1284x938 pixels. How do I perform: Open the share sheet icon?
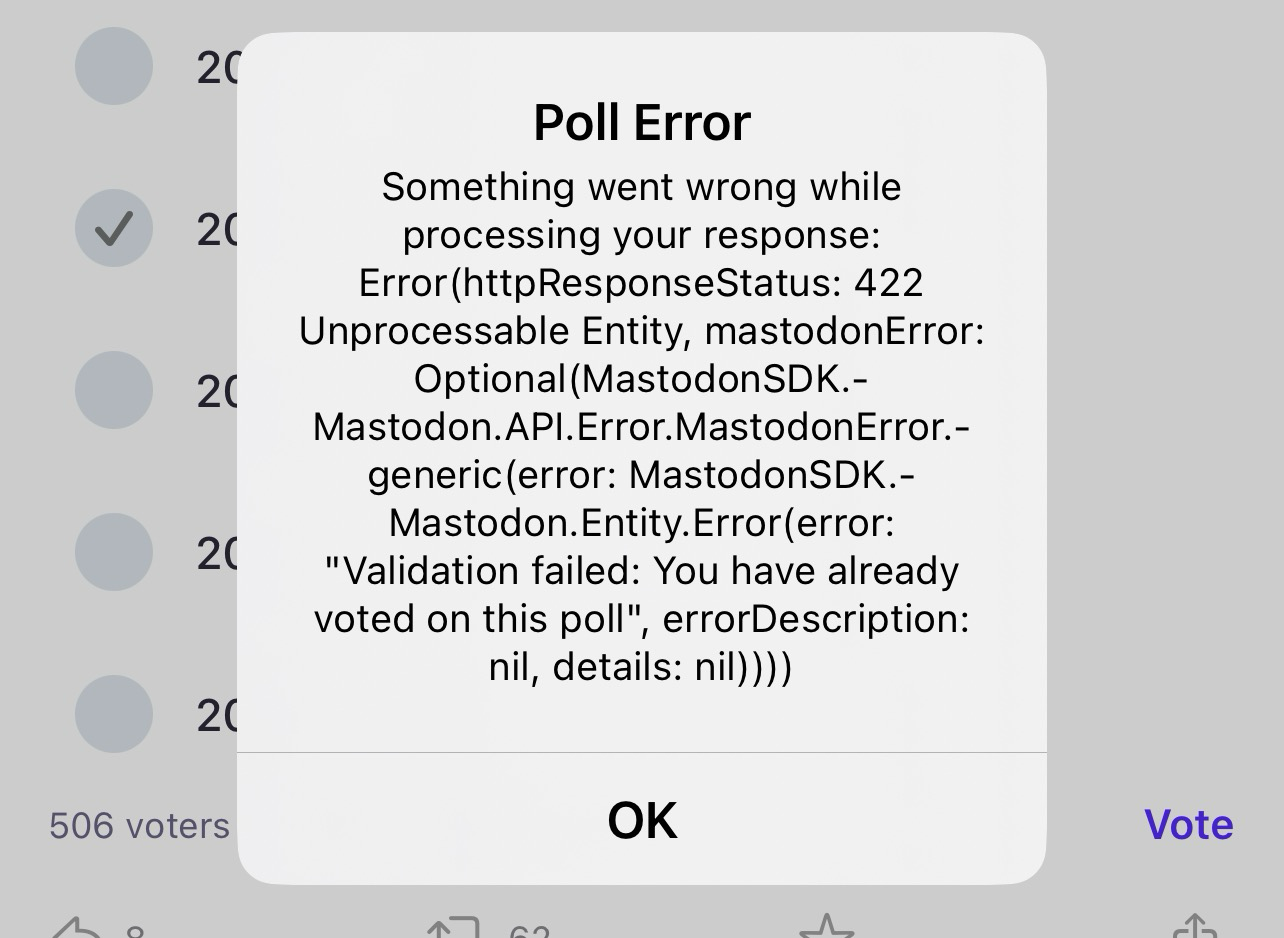pos(1195,928)
